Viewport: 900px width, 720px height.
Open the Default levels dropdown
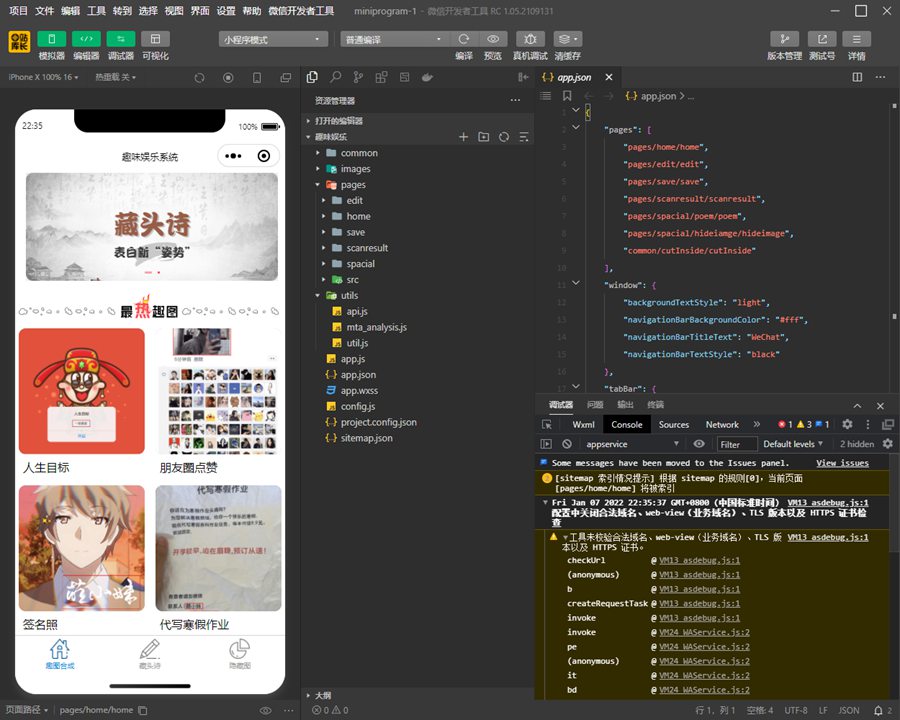pyautogui.click(x=793, y=444)
